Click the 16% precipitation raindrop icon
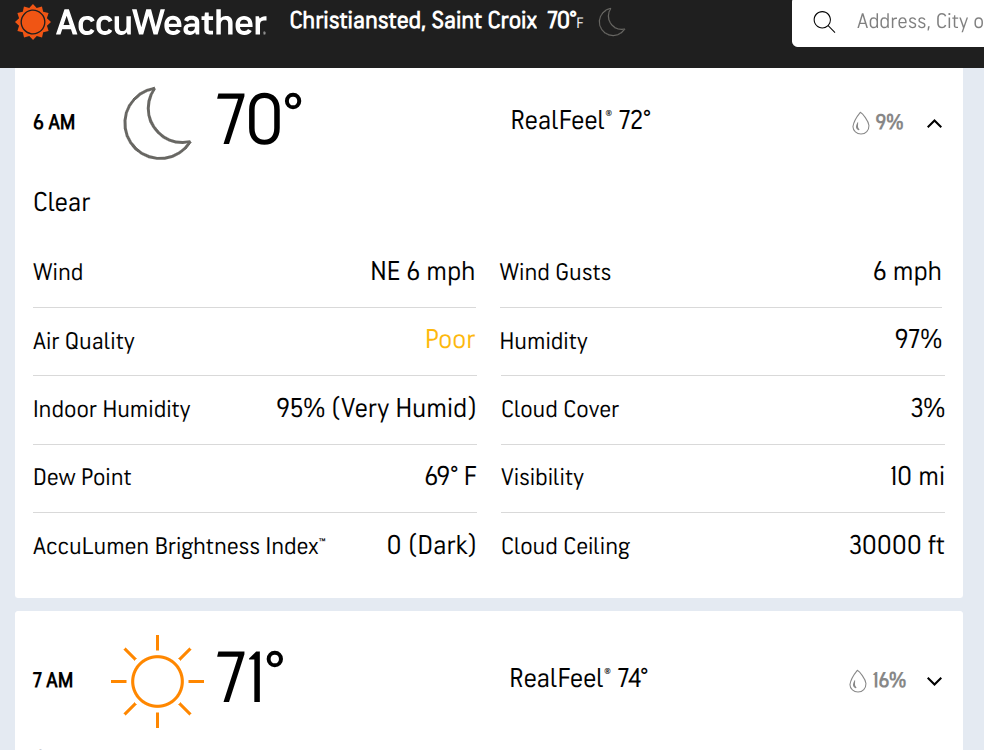This screenshot has height=750, width=984. tap(857, 681)
